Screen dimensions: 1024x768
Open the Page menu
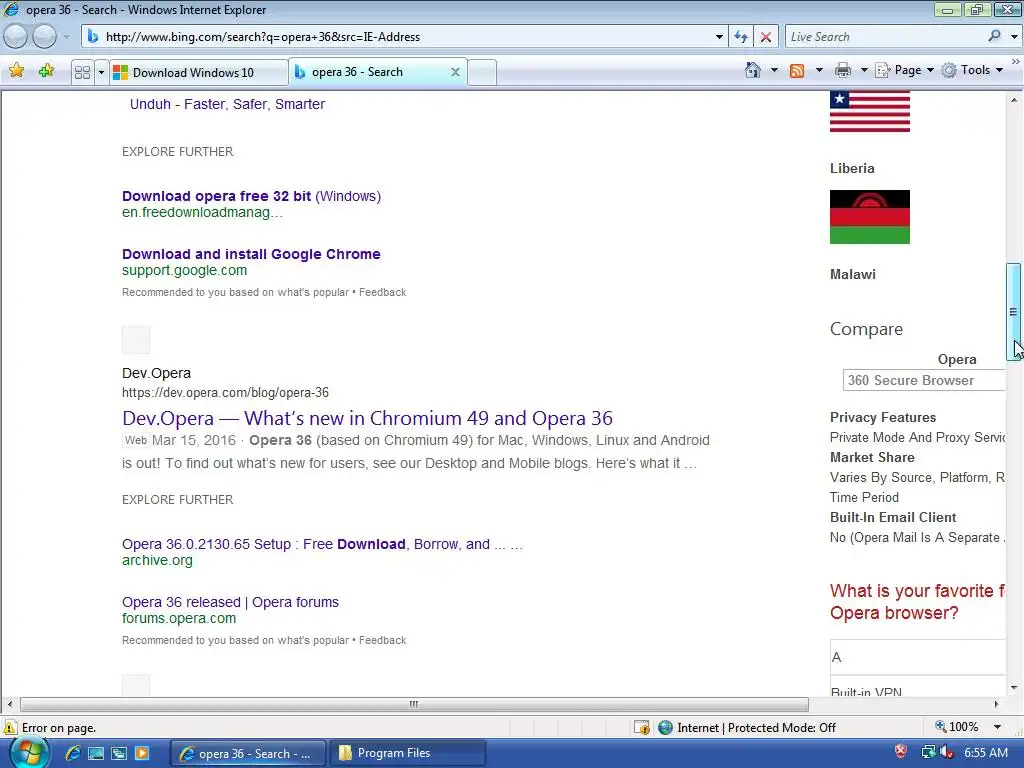point(904,70)
